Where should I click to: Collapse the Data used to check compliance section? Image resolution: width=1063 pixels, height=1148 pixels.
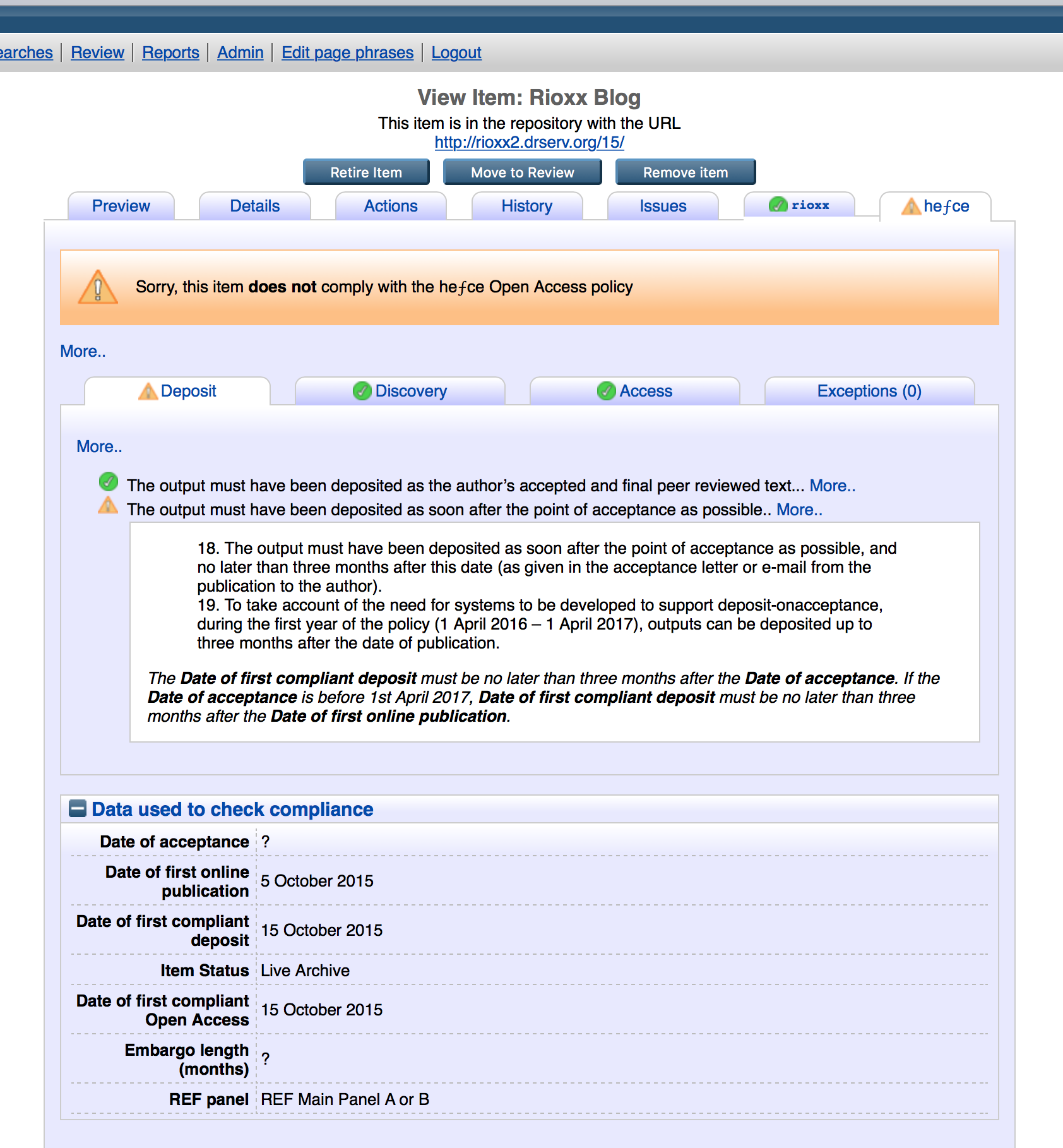(232, 810)
